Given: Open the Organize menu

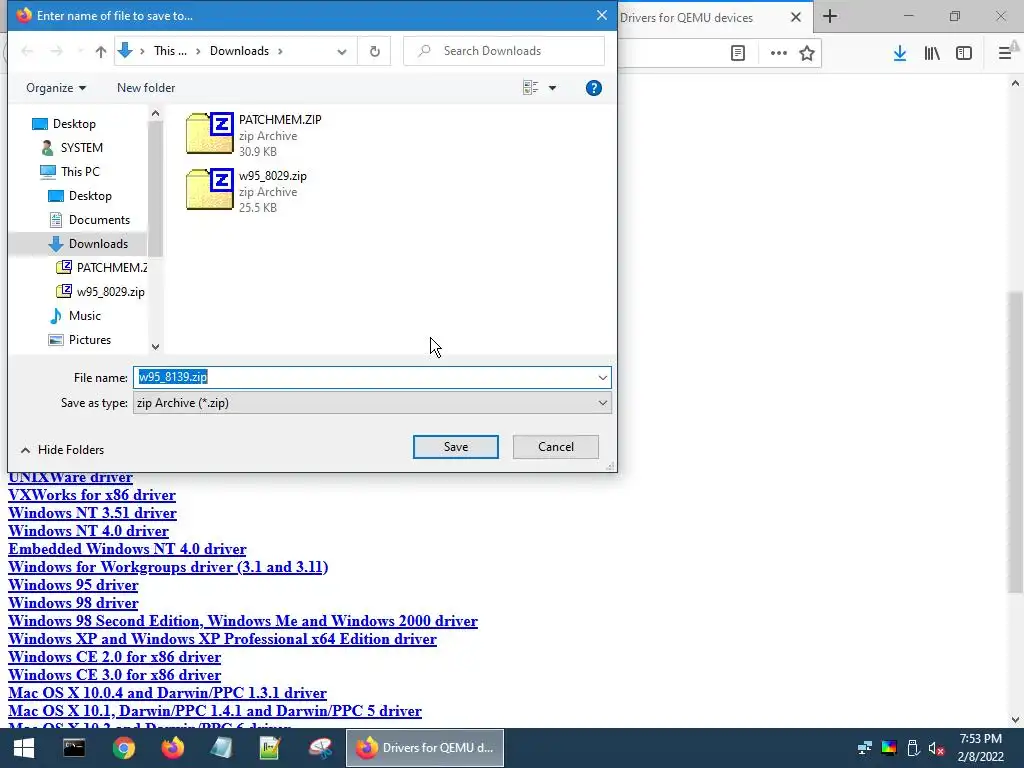Looking at the screenshot, I should [x=56, y=88].
